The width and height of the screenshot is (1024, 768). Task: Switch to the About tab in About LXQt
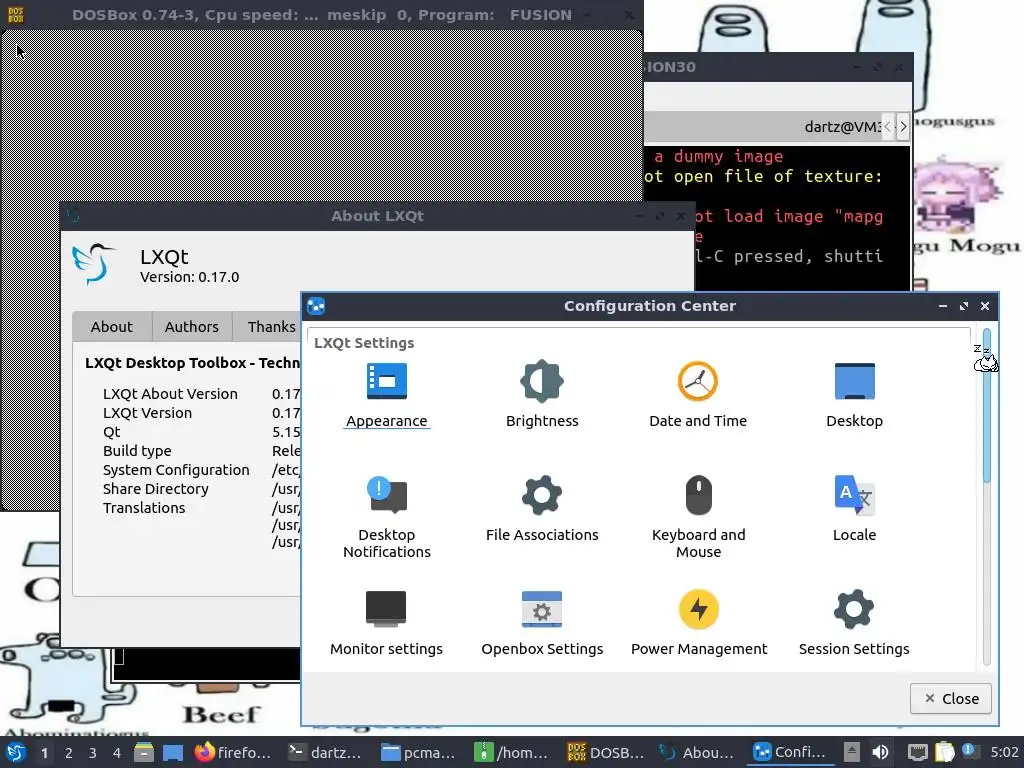[112, 327]
